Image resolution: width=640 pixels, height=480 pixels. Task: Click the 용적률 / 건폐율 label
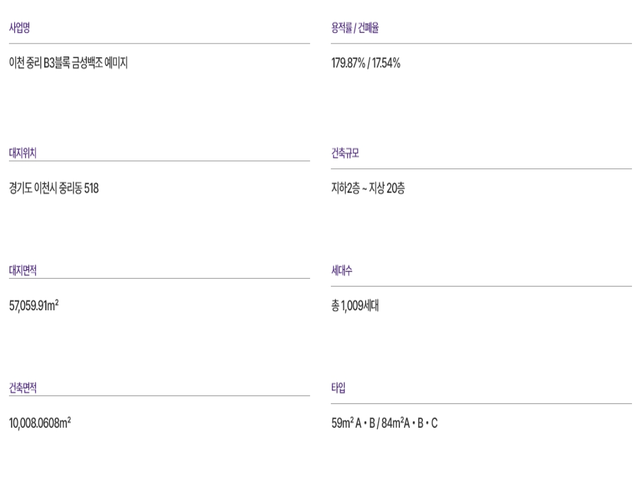(x=355, y=29)
